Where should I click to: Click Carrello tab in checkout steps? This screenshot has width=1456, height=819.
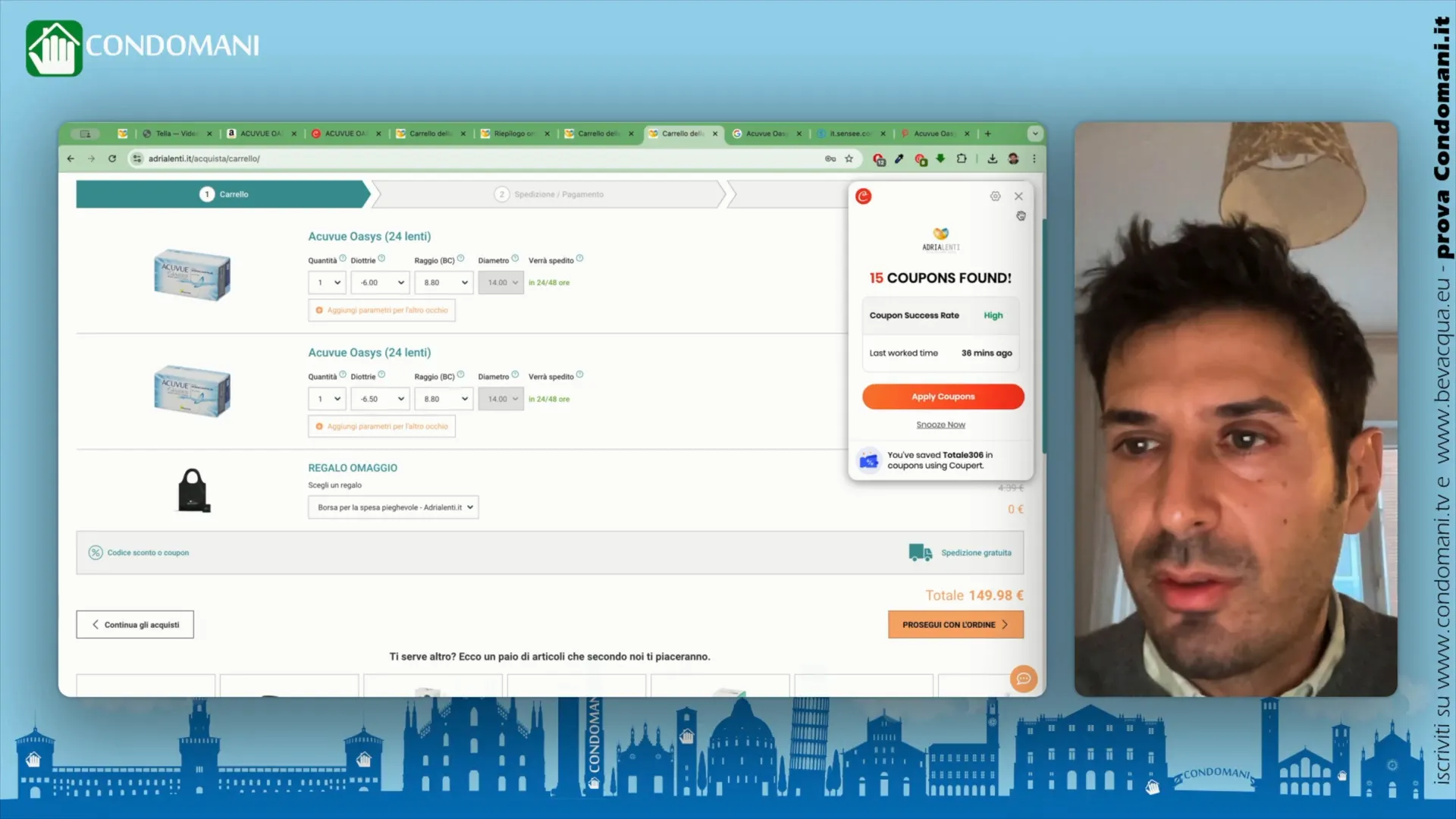click(x=225, y=193)
